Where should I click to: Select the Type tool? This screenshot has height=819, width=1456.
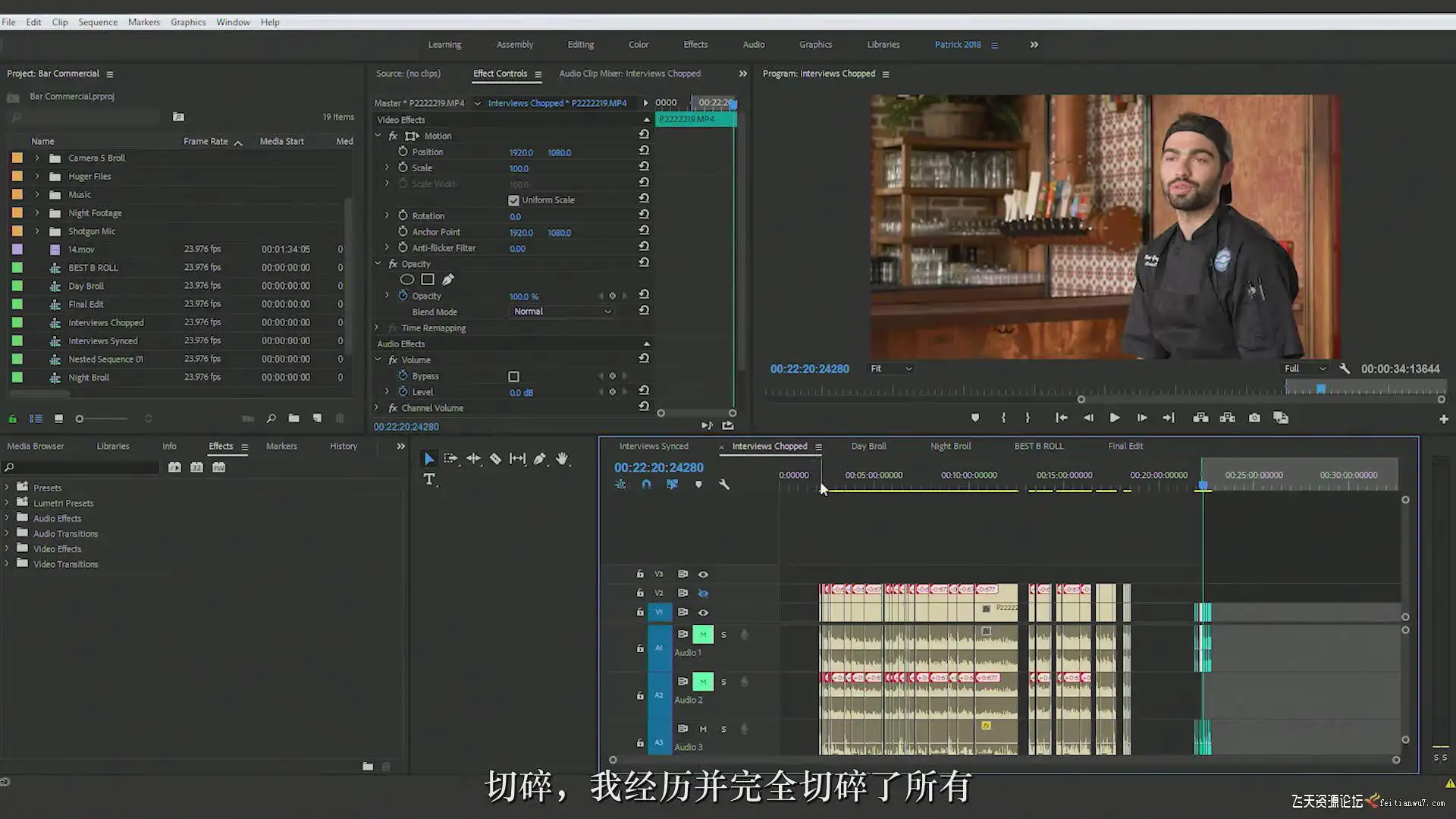(429, 479)
